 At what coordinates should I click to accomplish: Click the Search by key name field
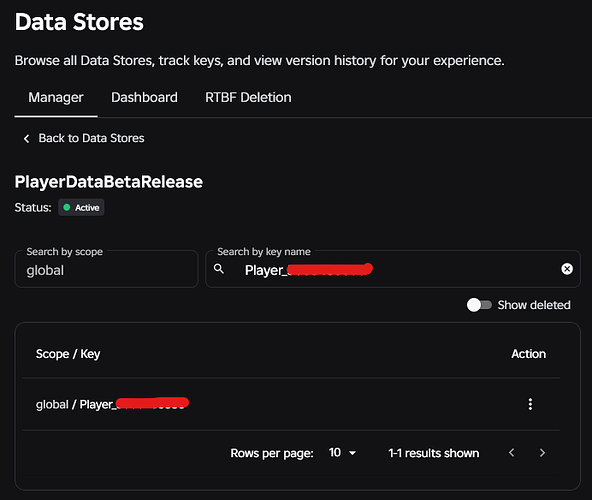(393, 269)
